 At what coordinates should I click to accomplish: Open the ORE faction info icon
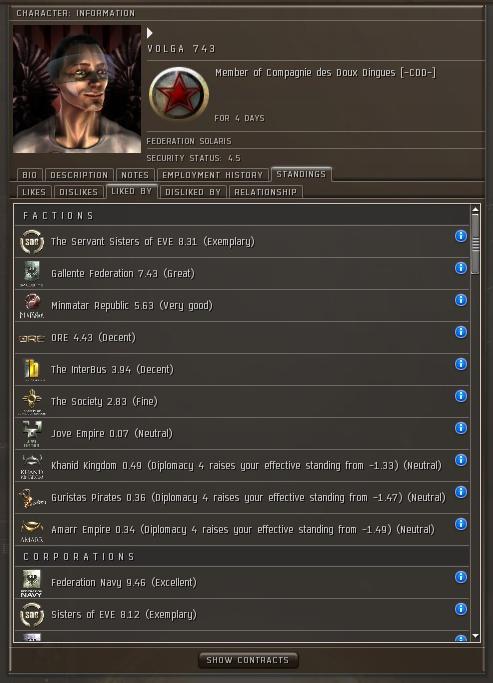click(461, 332)
